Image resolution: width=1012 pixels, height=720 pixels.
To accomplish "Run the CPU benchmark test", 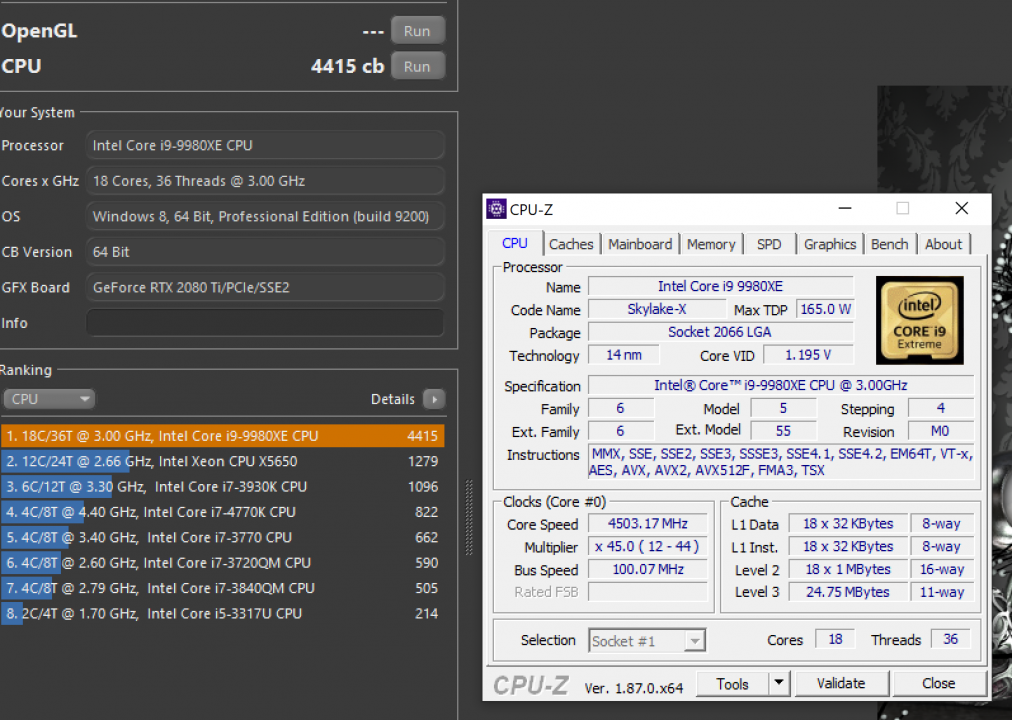I will [417, 67].
